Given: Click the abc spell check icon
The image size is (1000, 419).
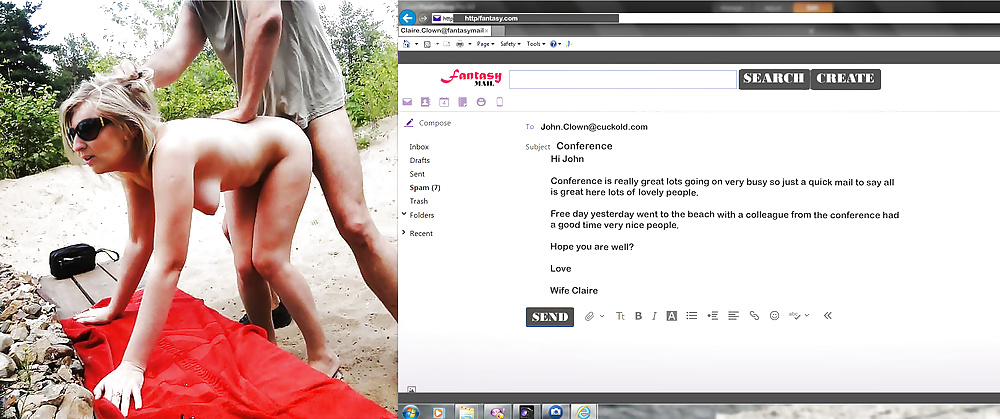Looking at the screenshot, I should coord(795,315).
